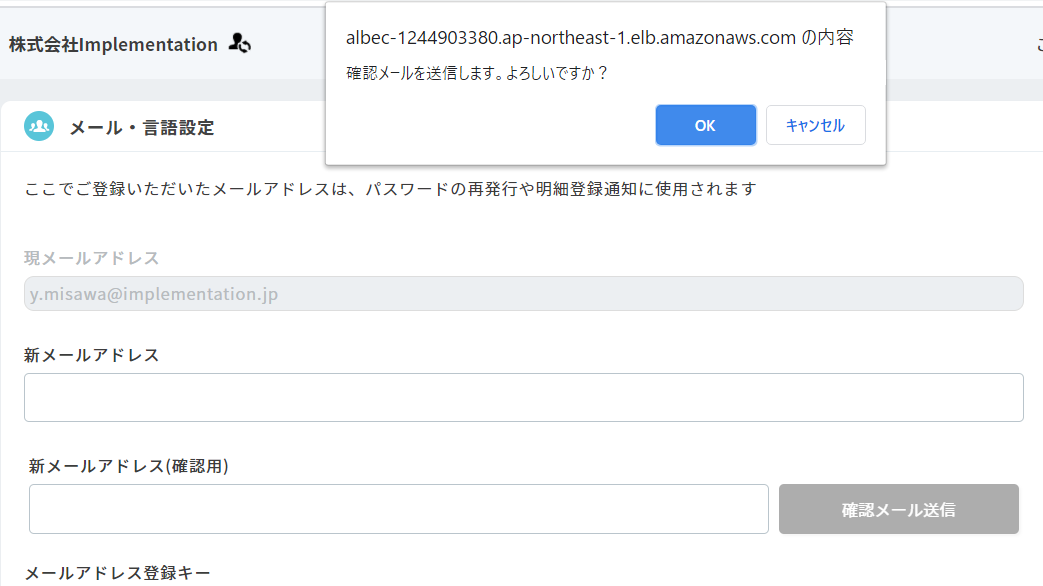
Task: Click the 確認メールを送信します confirmation message
Action: 477,73
